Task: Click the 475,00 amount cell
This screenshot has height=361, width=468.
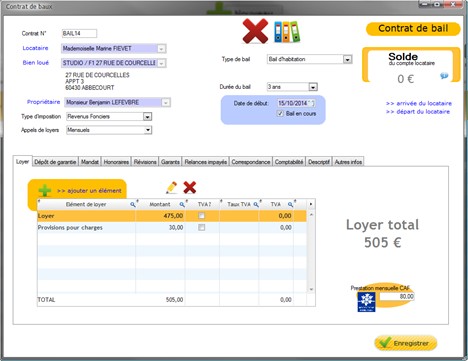Action: point(160,216)
